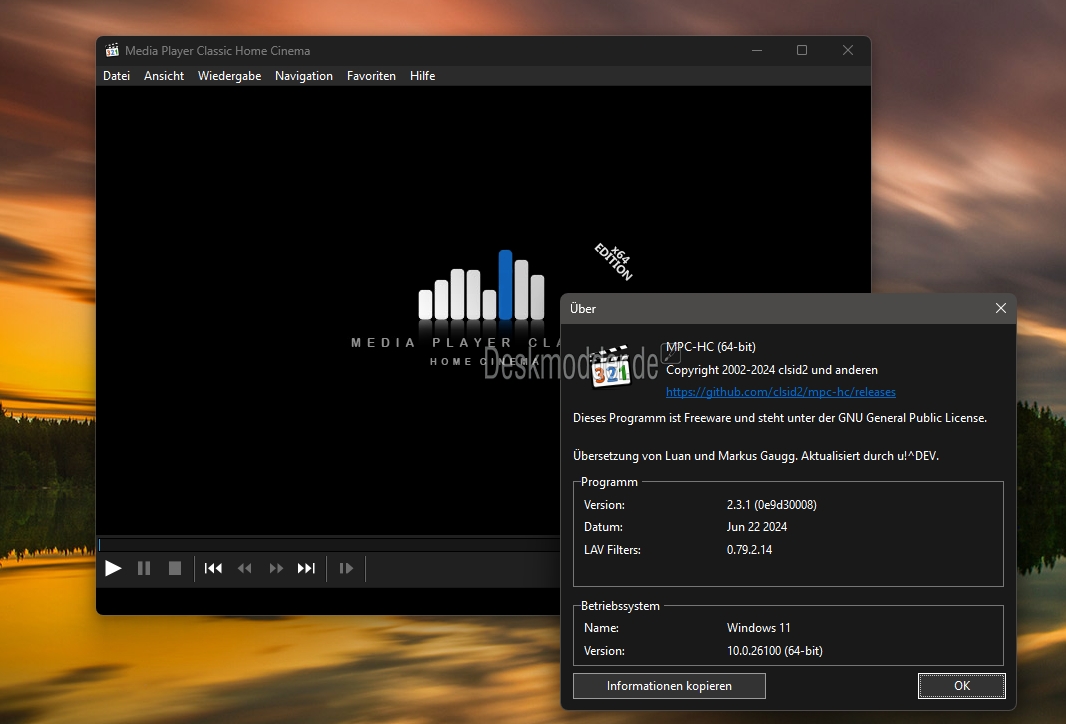Jump to the previous file icon
Image resolution: width=1066 pixels, height=724 pixels.
pyautogui.click(x=213, y=568)
